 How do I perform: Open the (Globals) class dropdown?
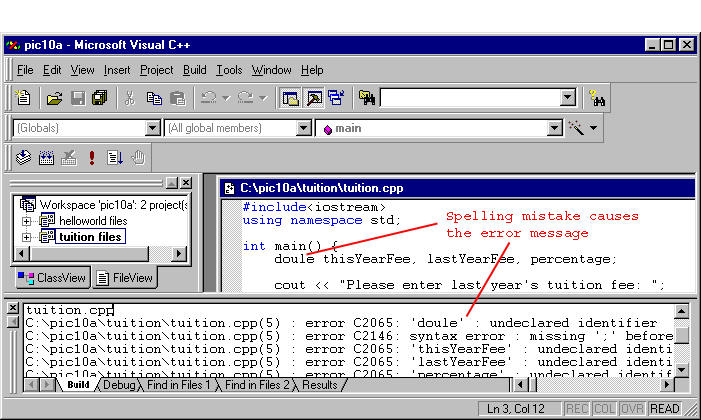(152, 128)
